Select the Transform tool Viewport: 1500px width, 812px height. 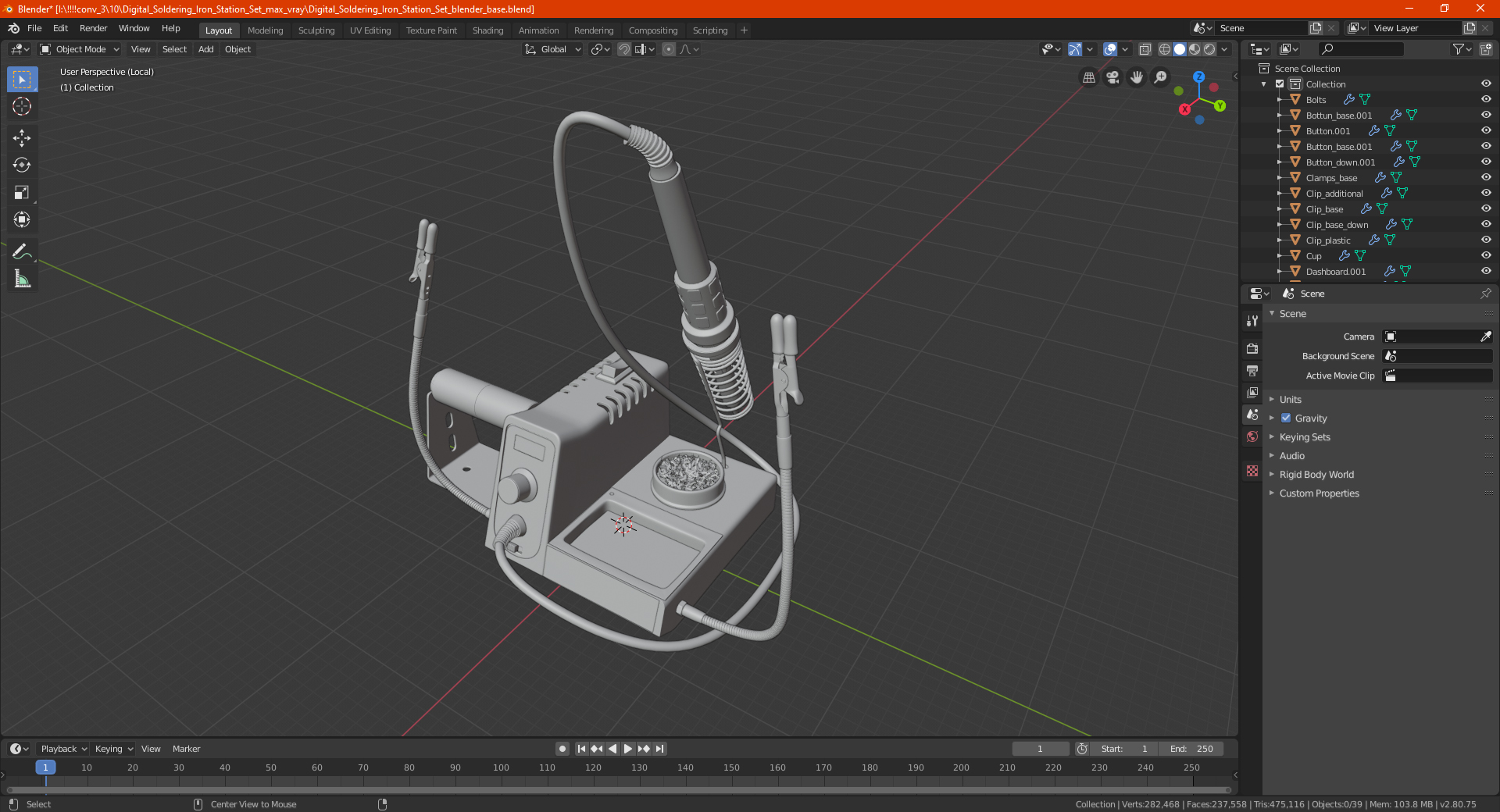(x=22, y=220)
